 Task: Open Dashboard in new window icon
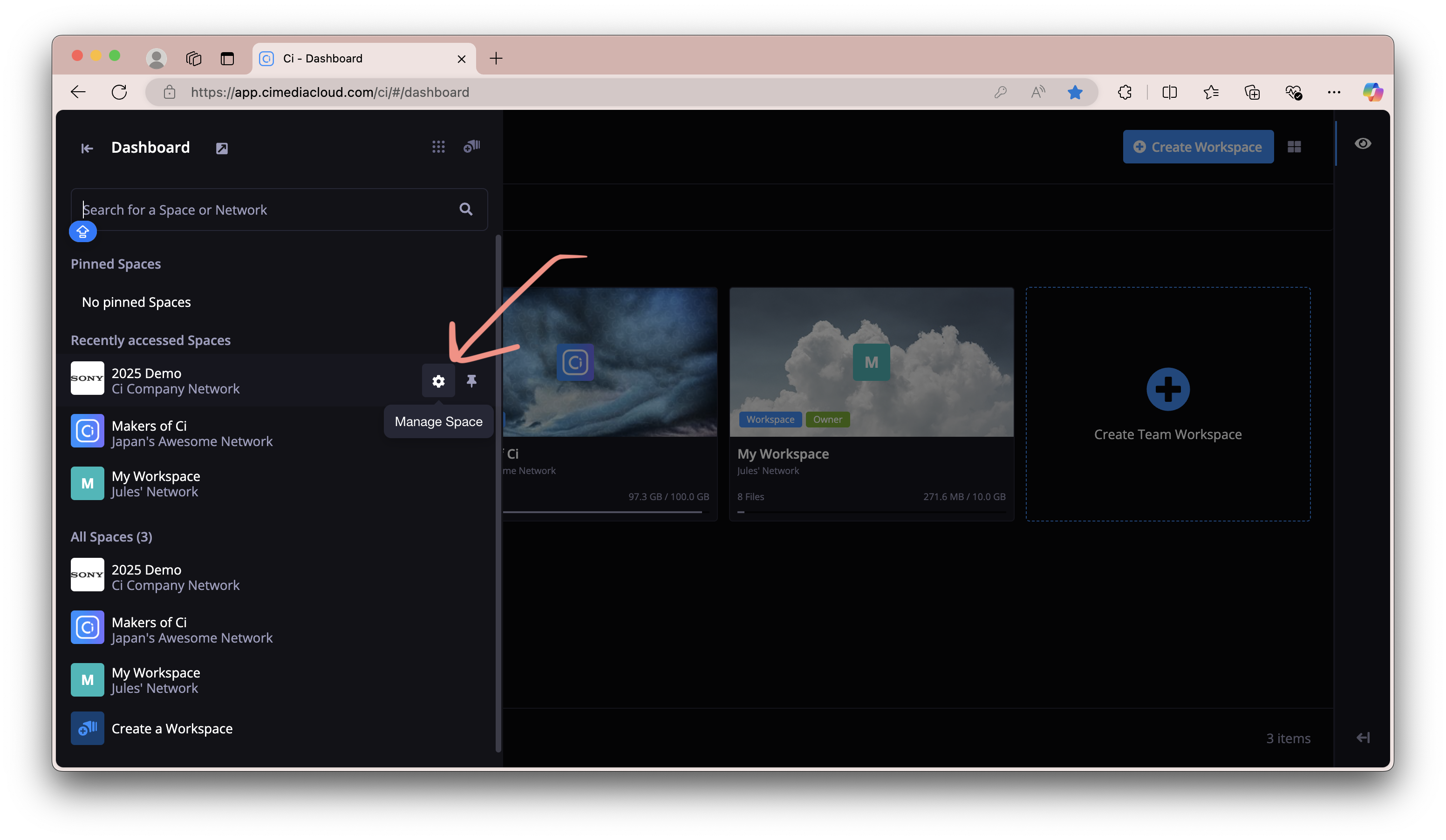tap(221, 149)
